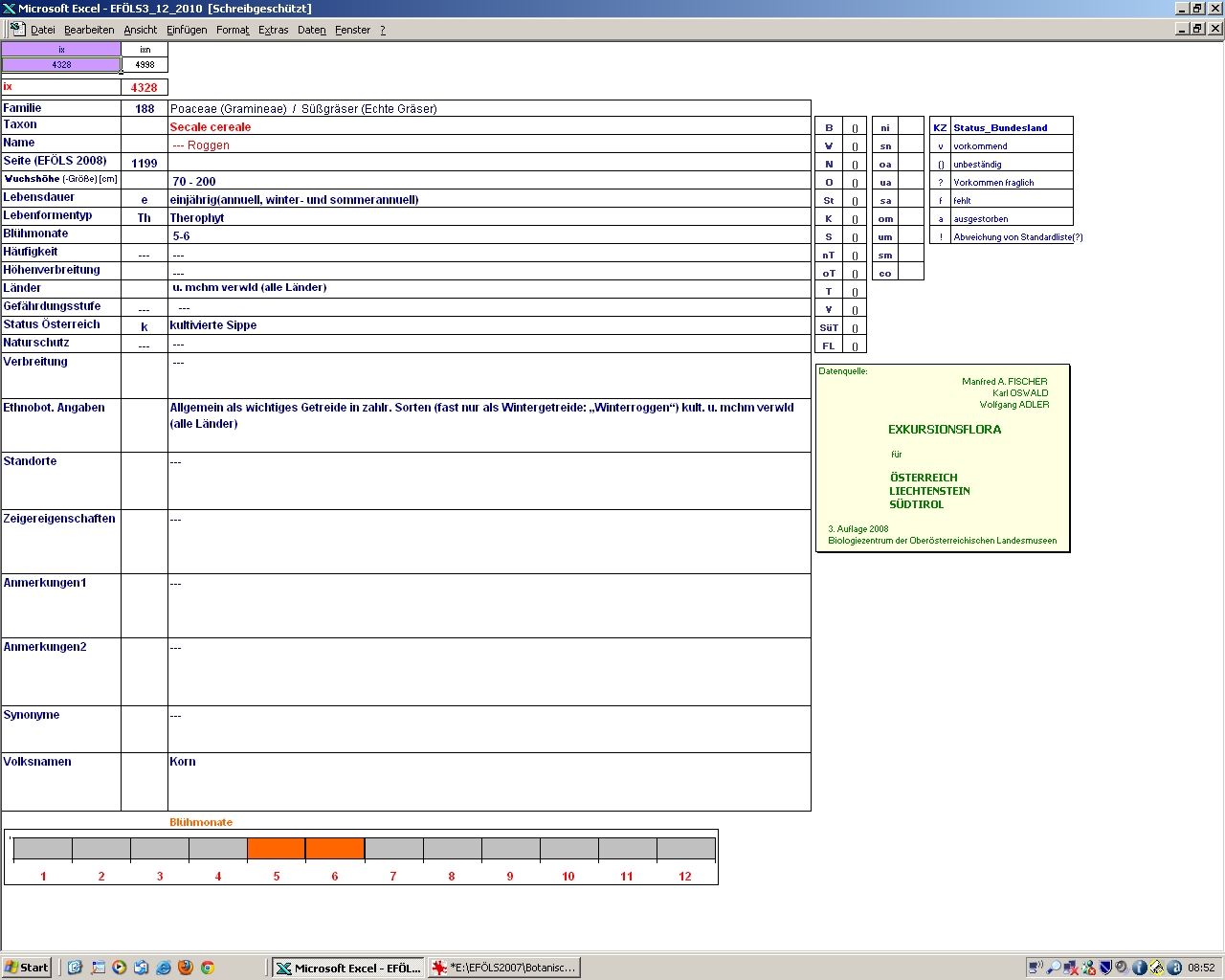Launch Windows Media Player from quick launch
Image resolution: width=1225 pixels, height=980 pixels.
[120, 968]
